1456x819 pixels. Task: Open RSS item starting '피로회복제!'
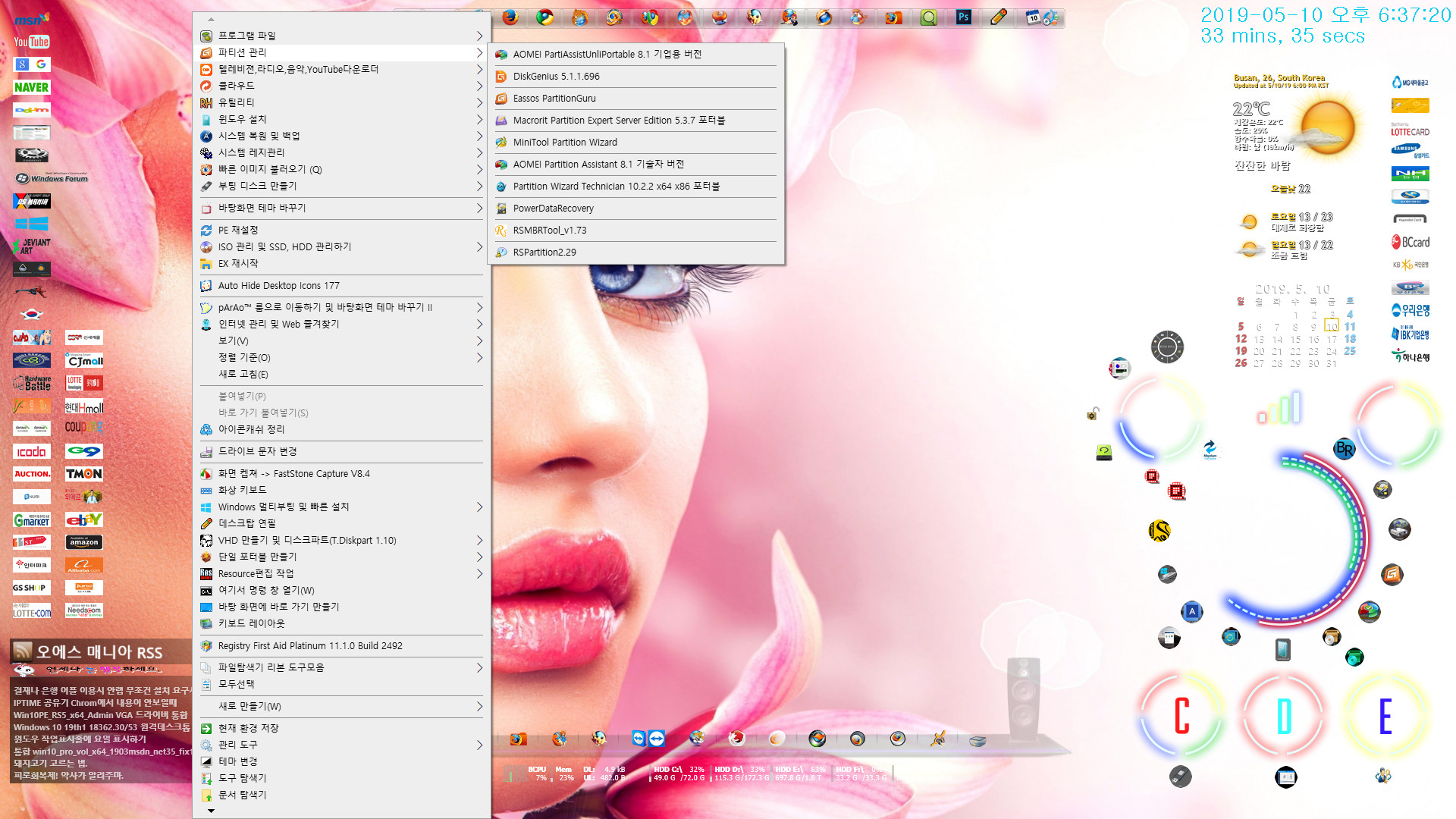[68, 776]
